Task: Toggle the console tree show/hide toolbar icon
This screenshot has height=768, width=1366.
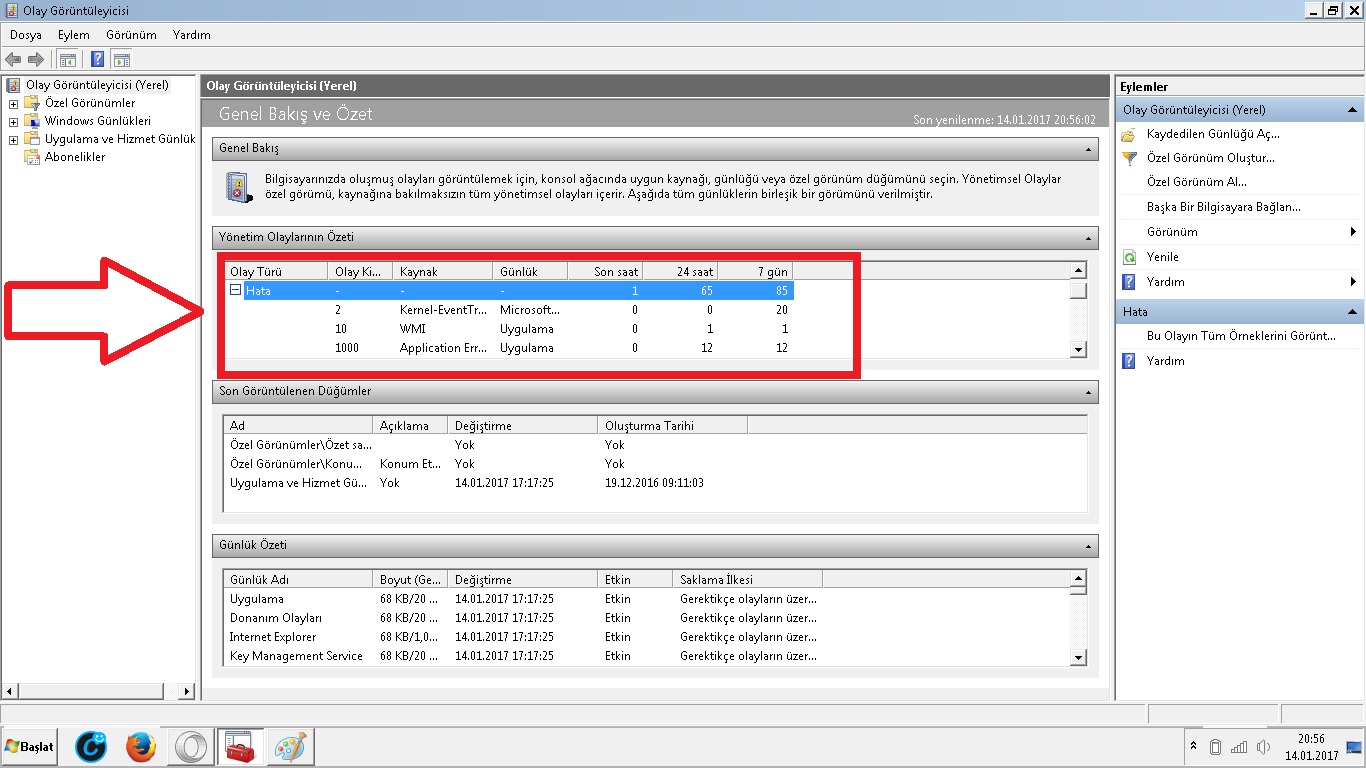Action: pyautogui.click(x=67, y=59)
